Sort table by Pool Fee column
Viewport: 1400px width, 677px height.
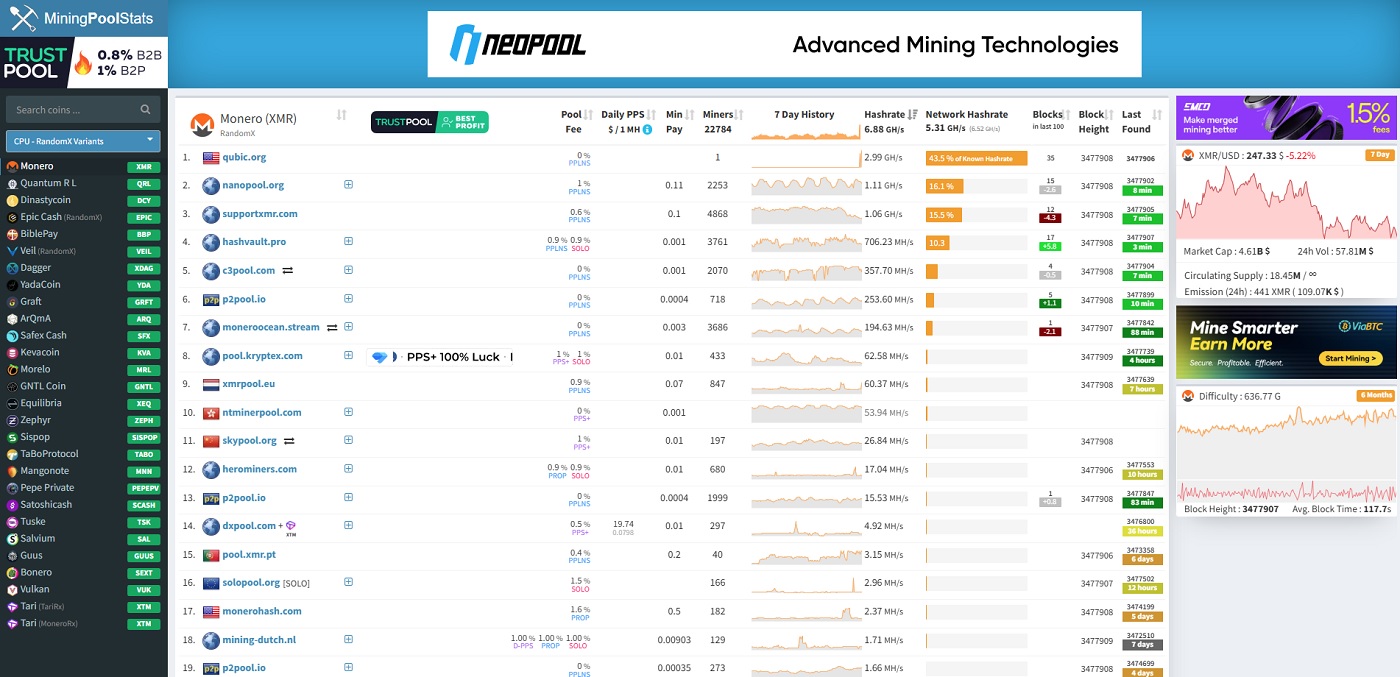(x=589, y=115)
